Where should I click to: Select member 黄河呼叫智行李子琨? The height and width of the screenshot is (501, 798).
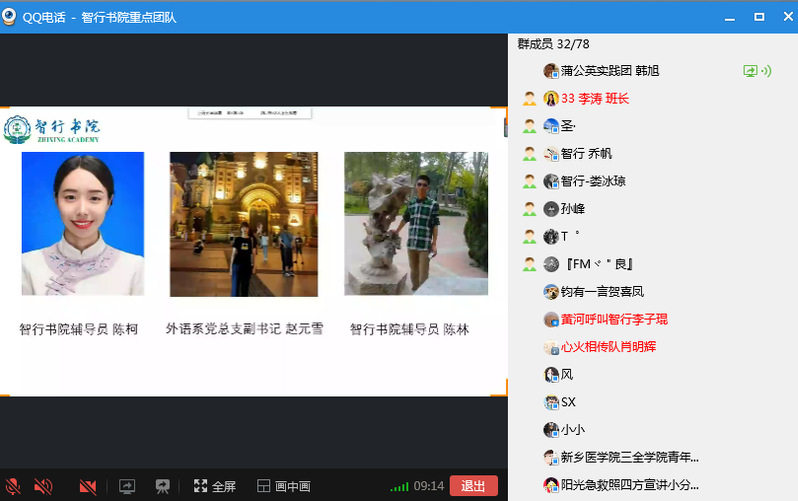pyautogui.click(x=613, y=319)
